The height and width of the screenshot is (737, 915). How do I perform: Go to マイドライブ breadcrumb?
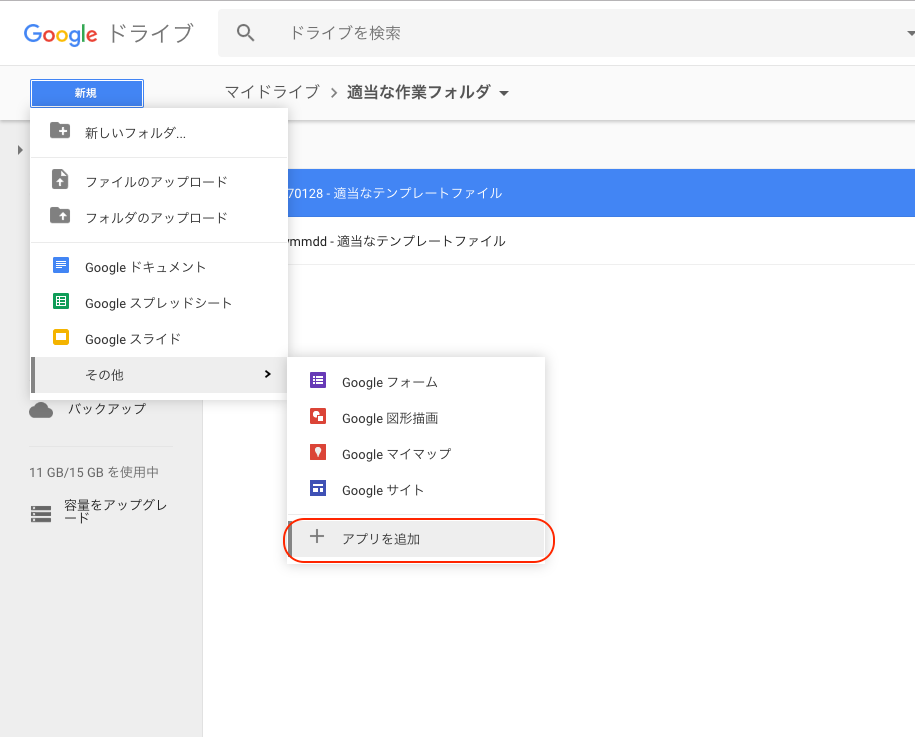pyautogui.click(x=272, y=92)
